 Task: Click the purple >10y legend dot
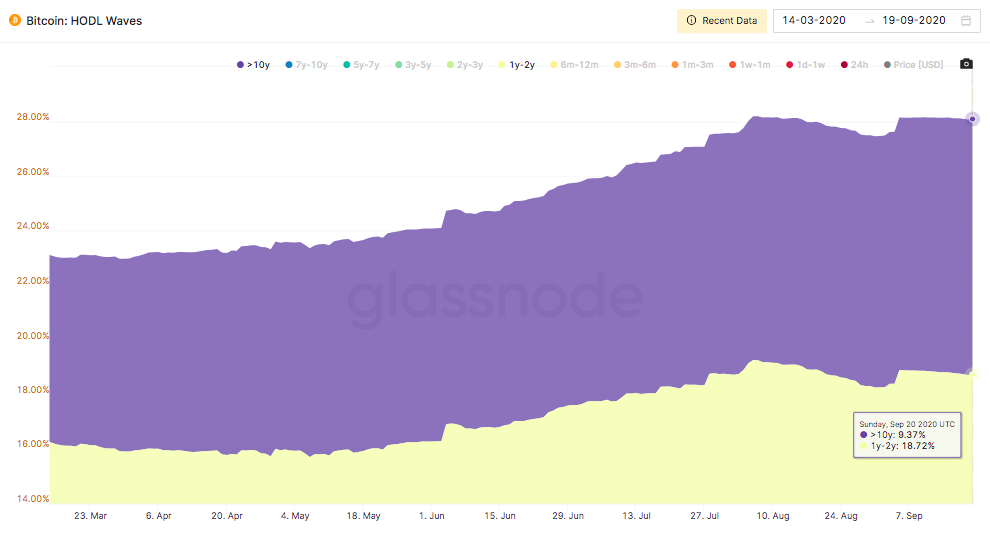(240, 64)
